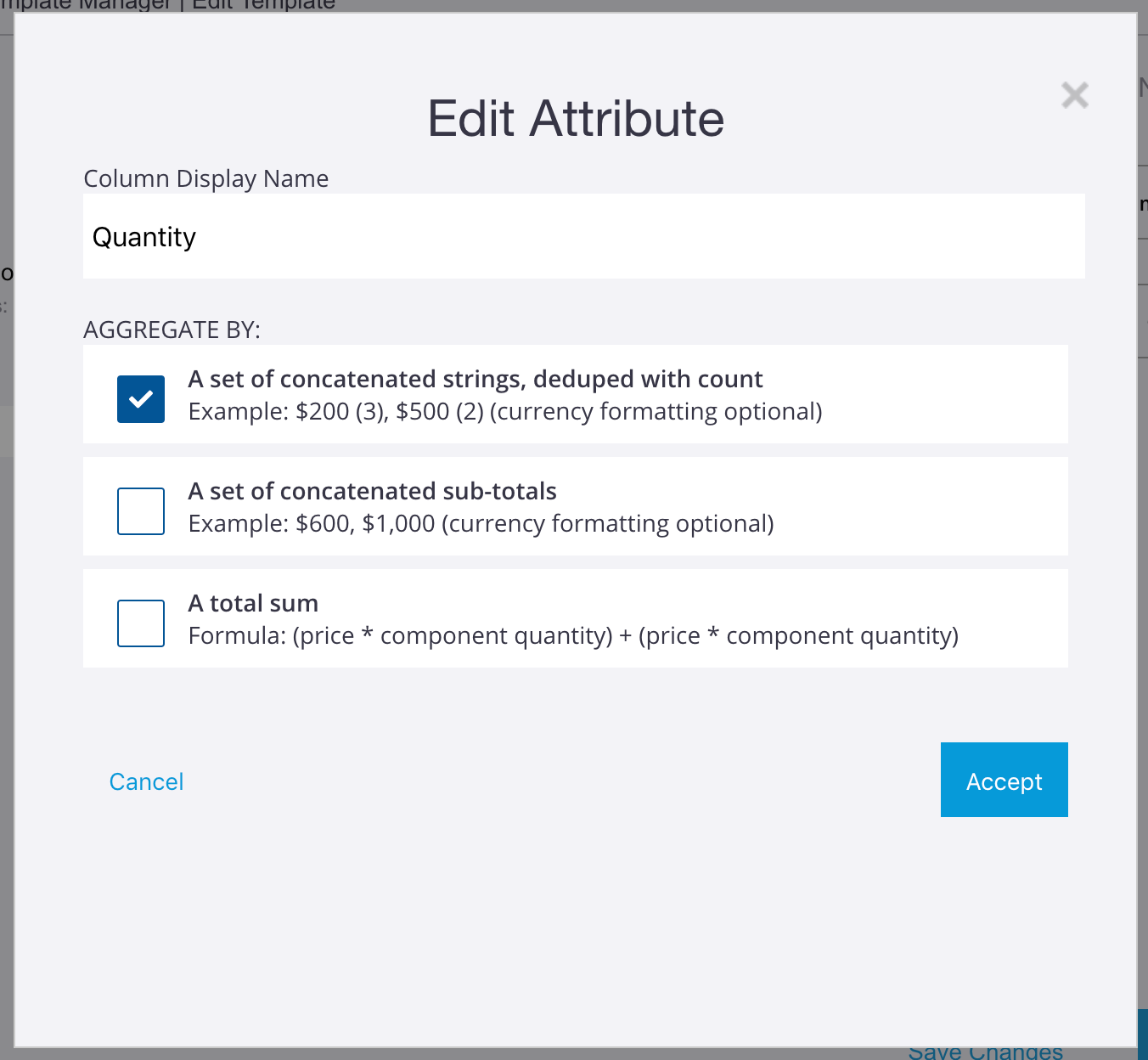Screen dimensions: 1148x1060
Task: Dismiss the dialog with the X icon
Action: point(1074,95)
